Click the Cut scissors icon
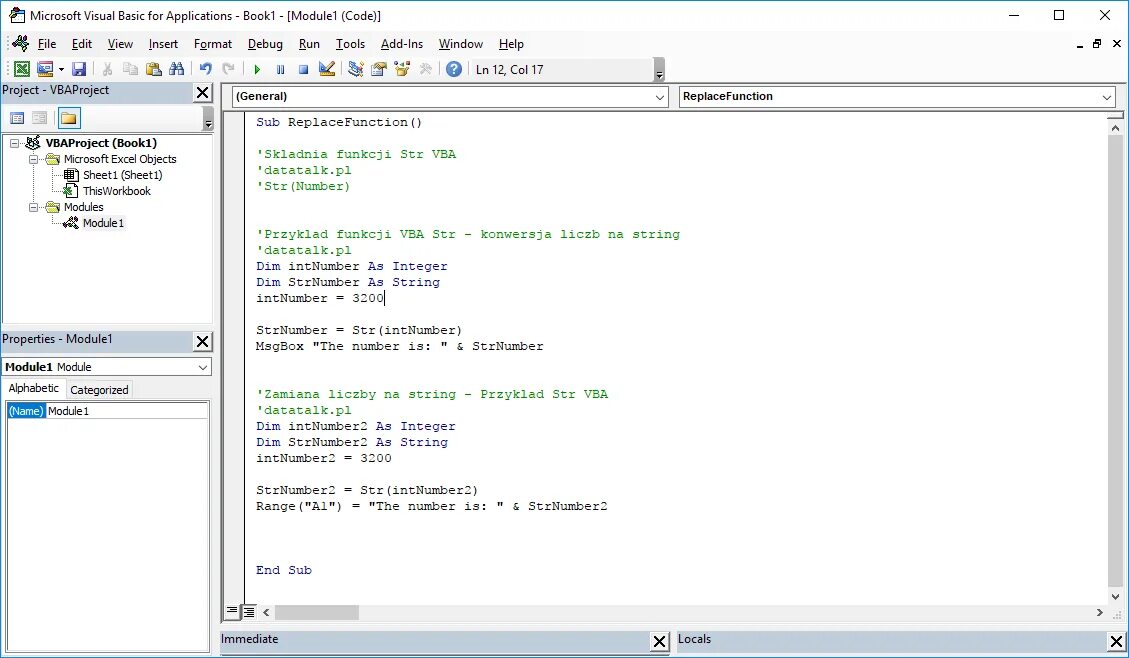Screen dimensions: 1129x658 click(x=107, y=69)
